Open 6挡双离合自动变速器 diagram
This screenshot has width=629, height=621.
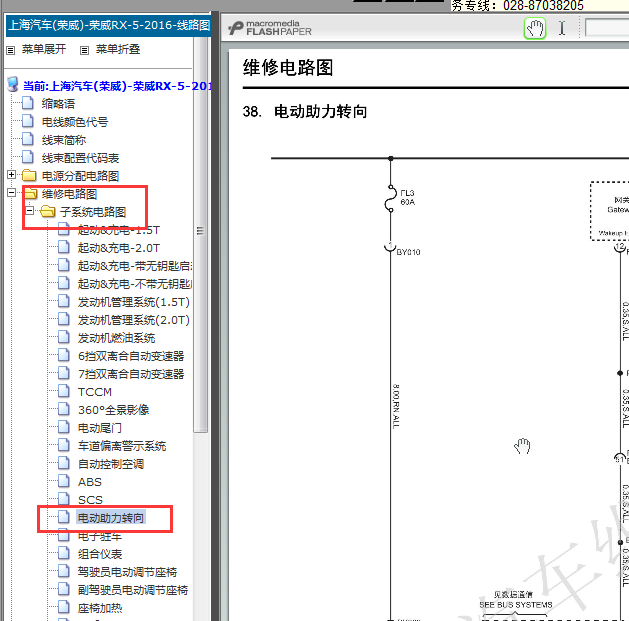(x=131, y=356)
